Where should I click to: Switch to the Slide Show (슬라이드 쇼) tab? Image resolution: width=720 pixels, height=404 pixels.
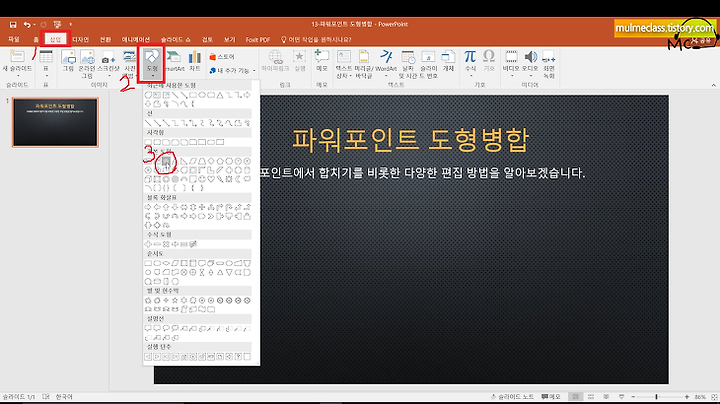(x=175, y=39)
